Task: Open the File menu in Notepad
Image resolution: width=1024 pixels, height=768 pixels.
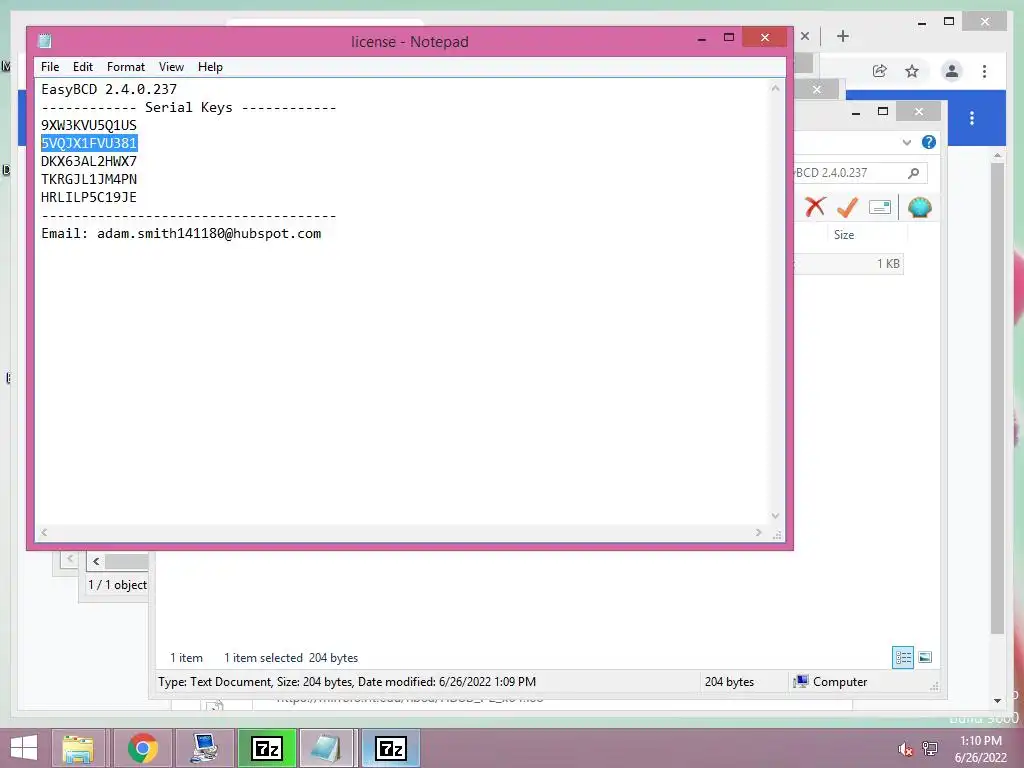Action: click(x=50, y=67)
